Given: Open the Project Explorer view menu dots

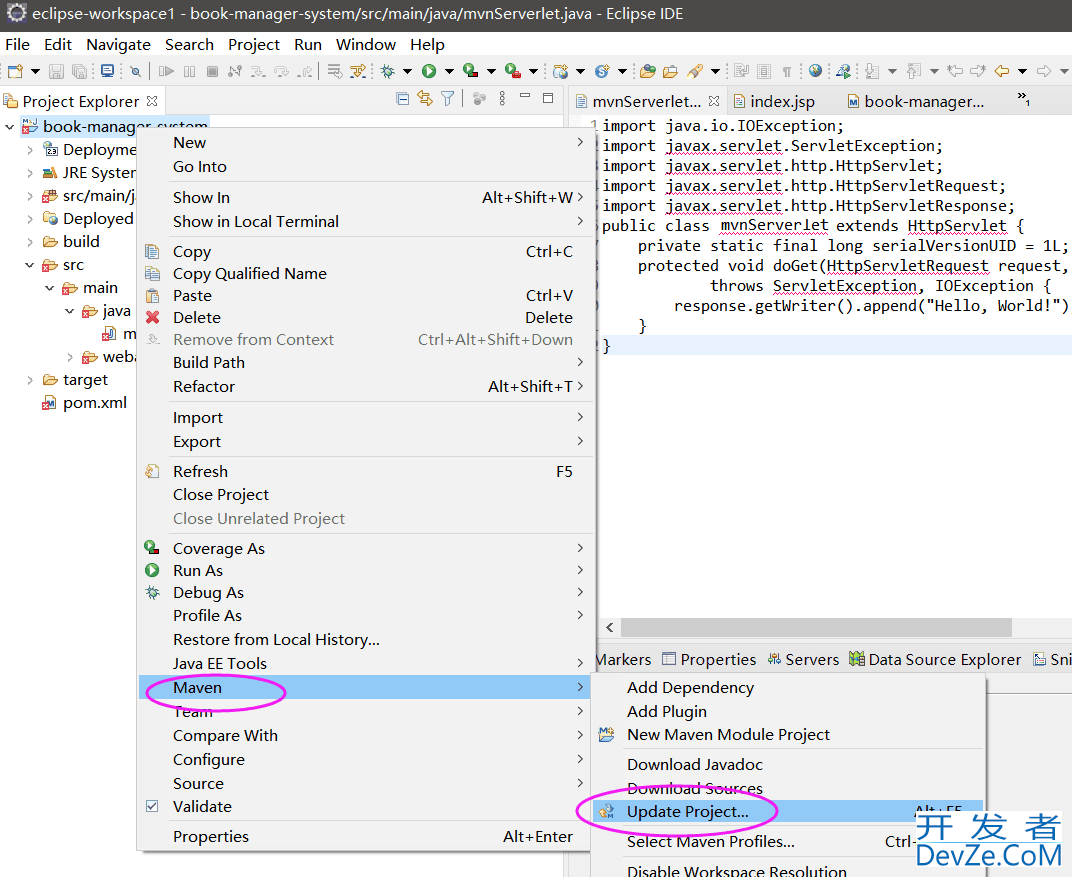Looking at the screenshot, I should pyautogui.click(x=502, y=99).
